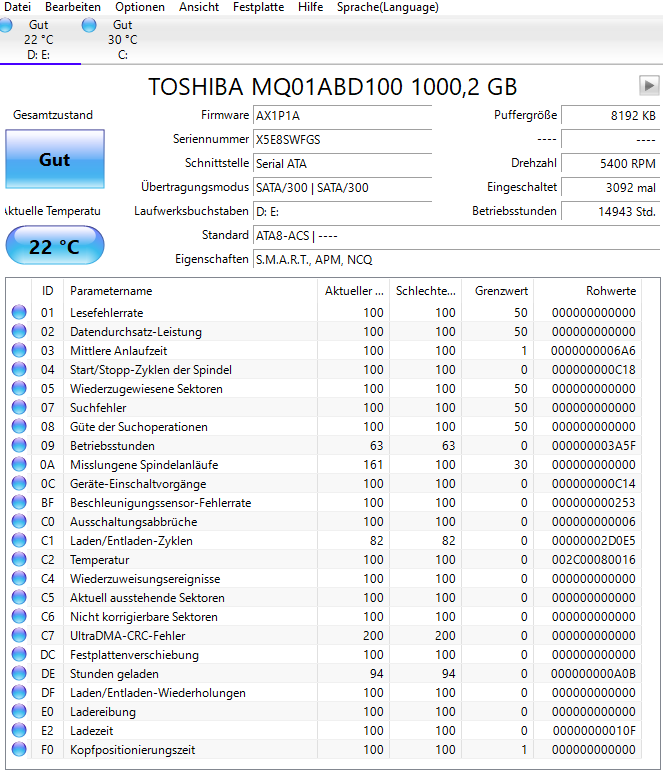Click status icon for Laden/Entladen-Zyklen row
Screen dimensions: 663x774
(19, 541)
